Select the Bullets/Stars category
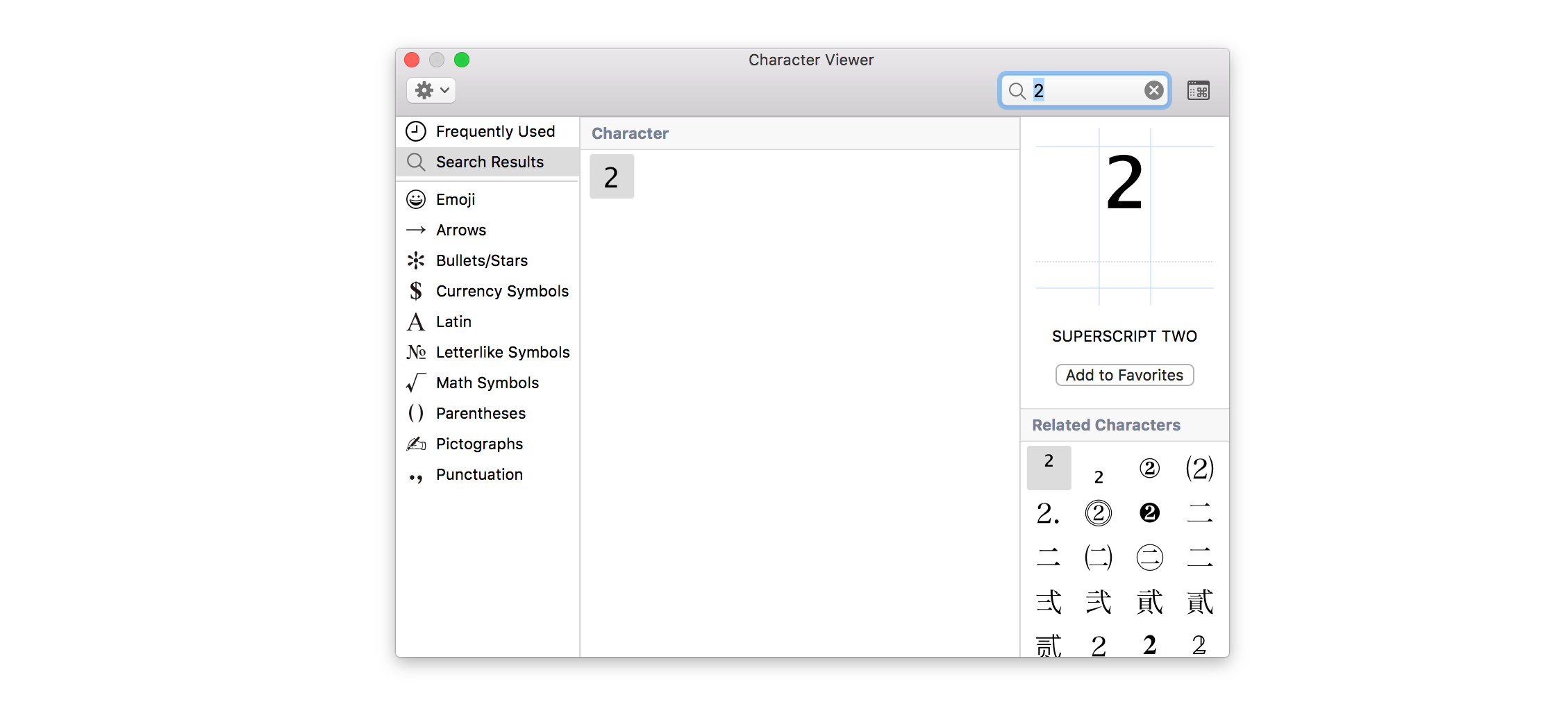Screen dimensions: 1568x718 coord(481,260)
